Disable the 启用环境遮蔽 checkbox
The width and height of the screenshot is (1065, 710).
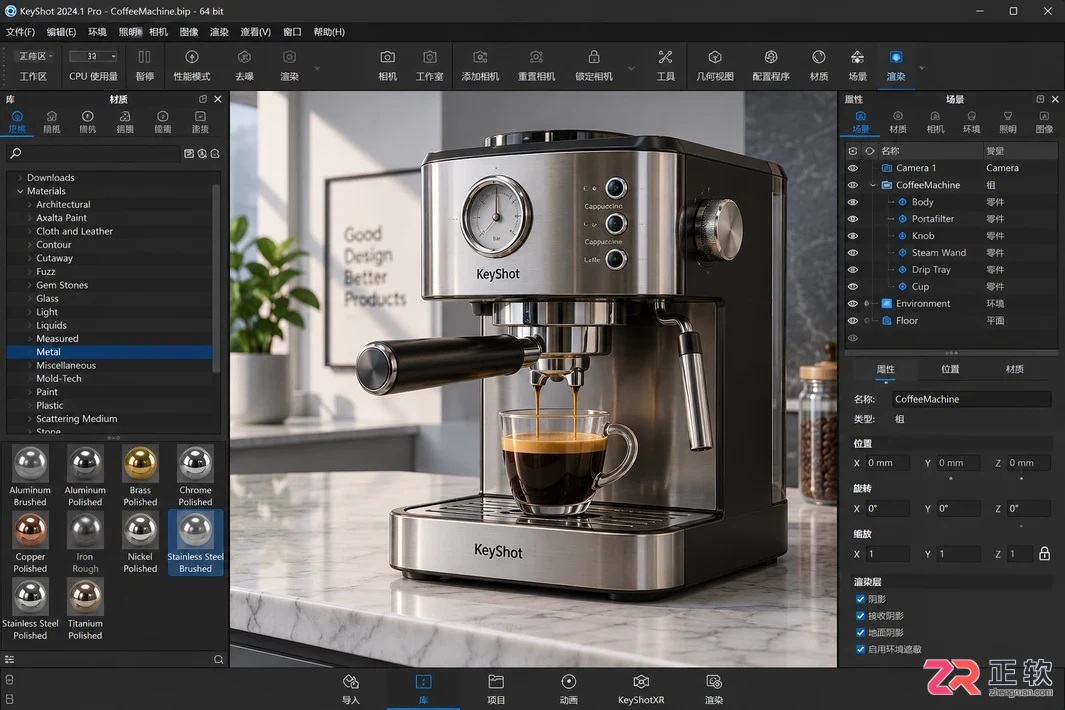click(x=861, y=650)
